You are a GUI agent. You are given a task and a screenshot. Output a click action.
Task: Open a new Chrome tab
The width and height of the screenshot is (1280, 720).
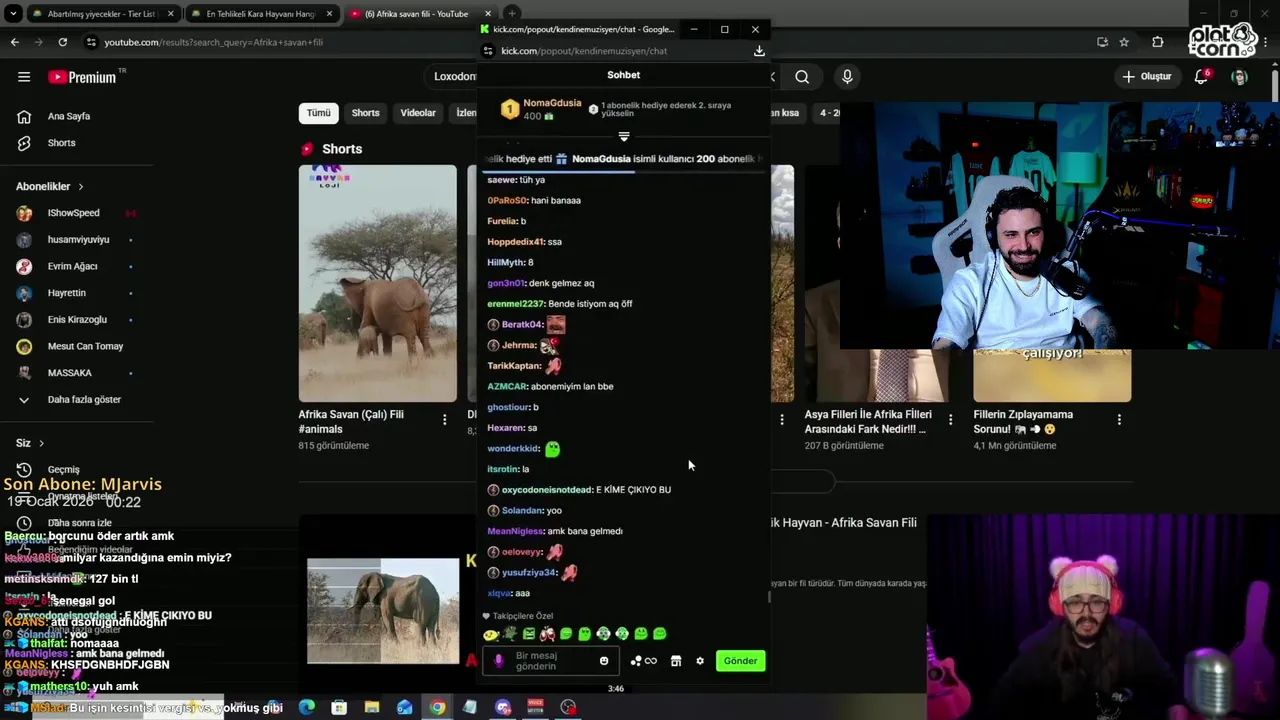(511, 14)
